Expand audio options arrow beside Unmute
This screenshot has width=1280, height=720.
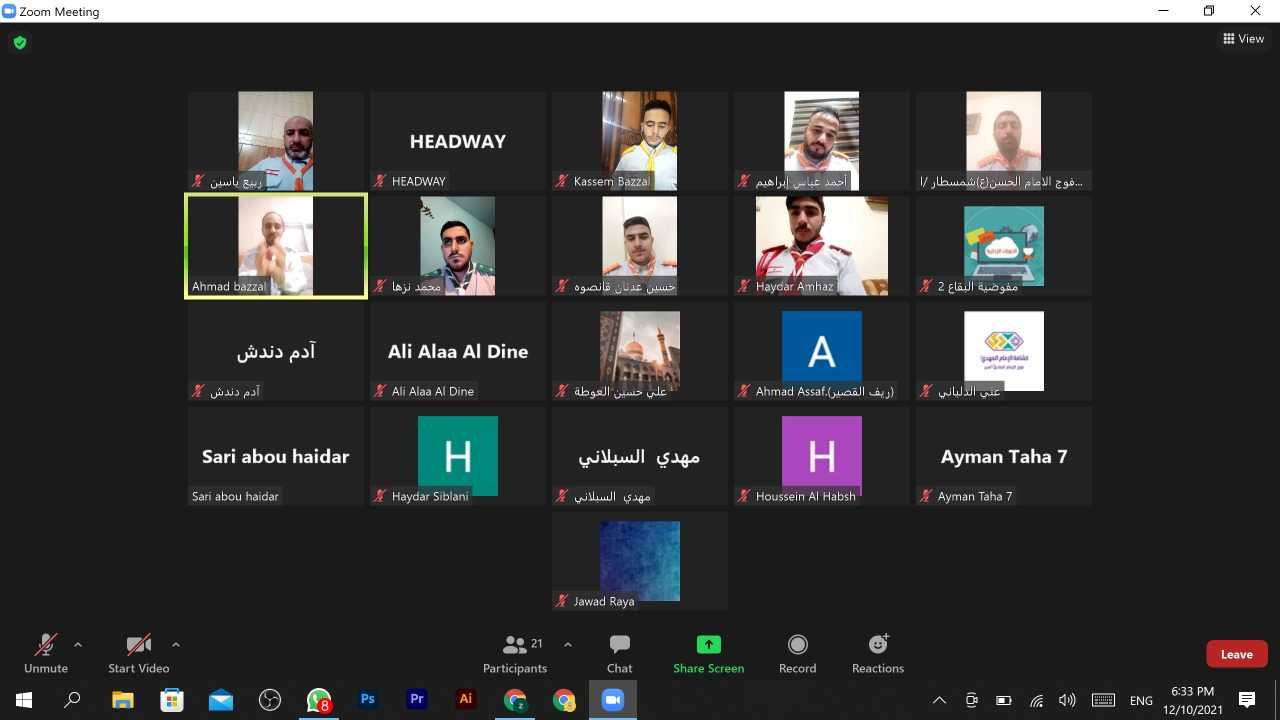78,645
